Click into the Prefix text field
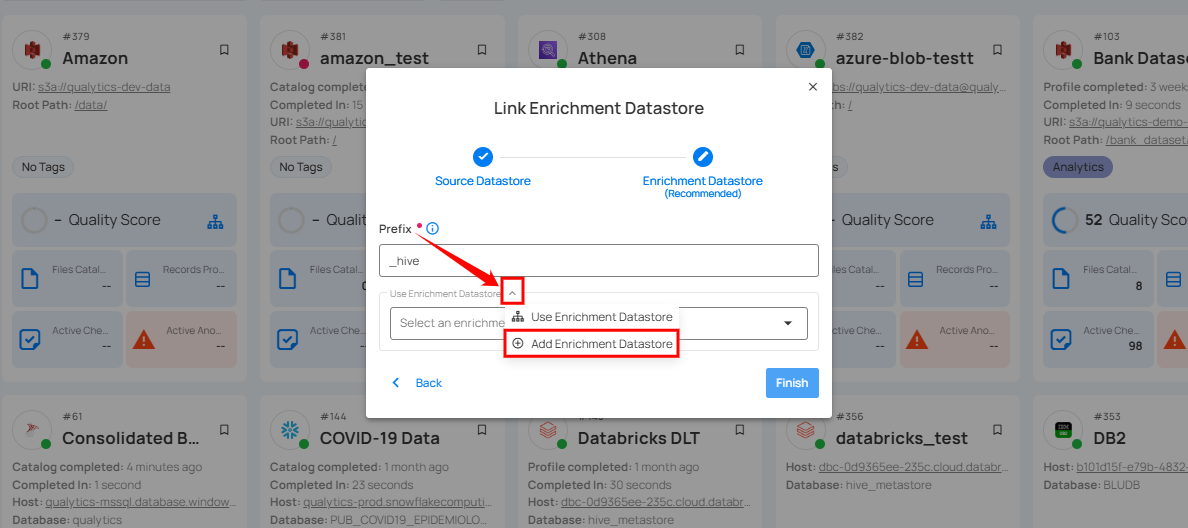 click(x=598, y=261)
